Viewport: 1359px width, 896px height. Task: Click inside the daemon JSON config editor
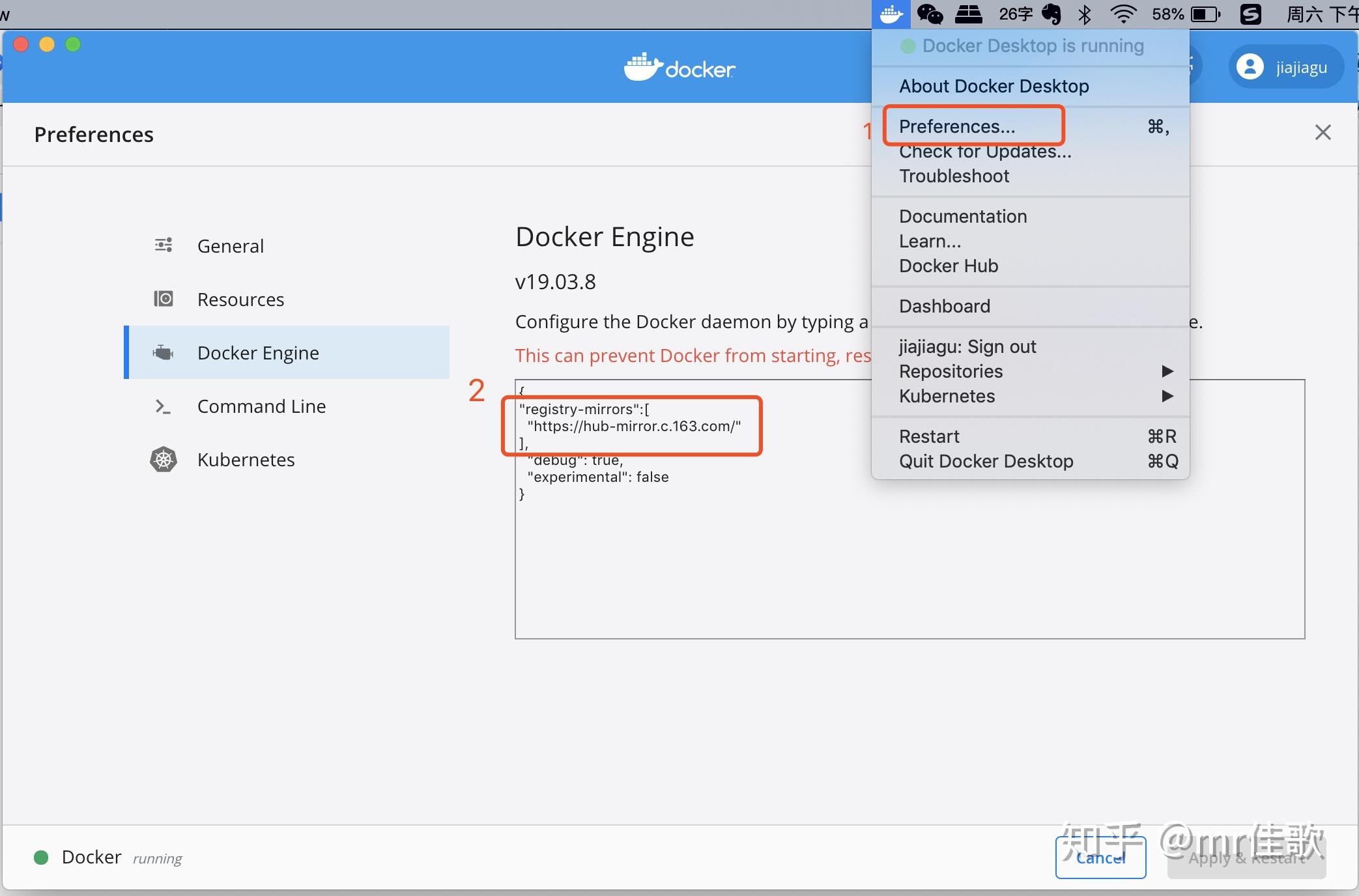[651, 573]
